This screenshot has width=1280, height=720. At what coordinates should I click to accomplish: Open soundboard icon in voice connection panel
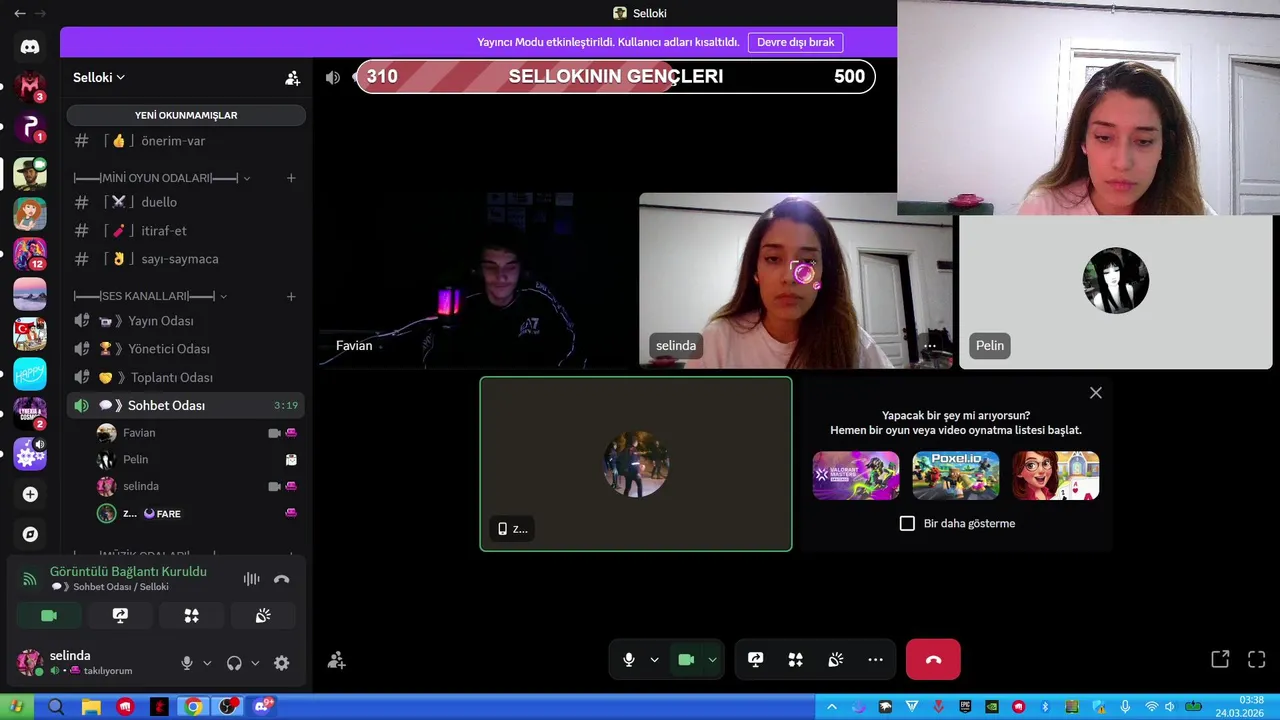(263, 616)
